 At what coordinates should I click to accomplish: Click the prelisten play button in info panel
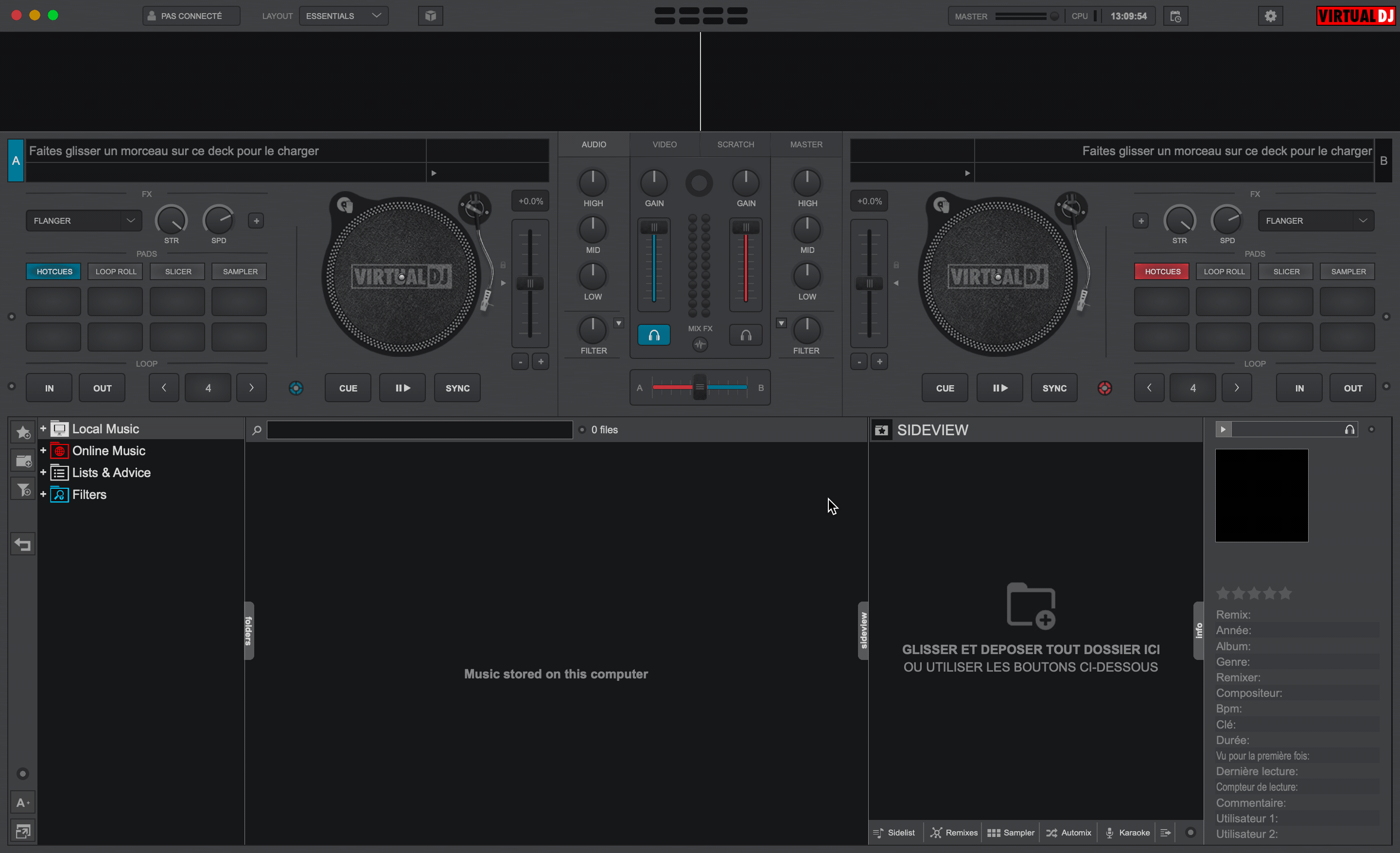click(x=1223, y=429)
